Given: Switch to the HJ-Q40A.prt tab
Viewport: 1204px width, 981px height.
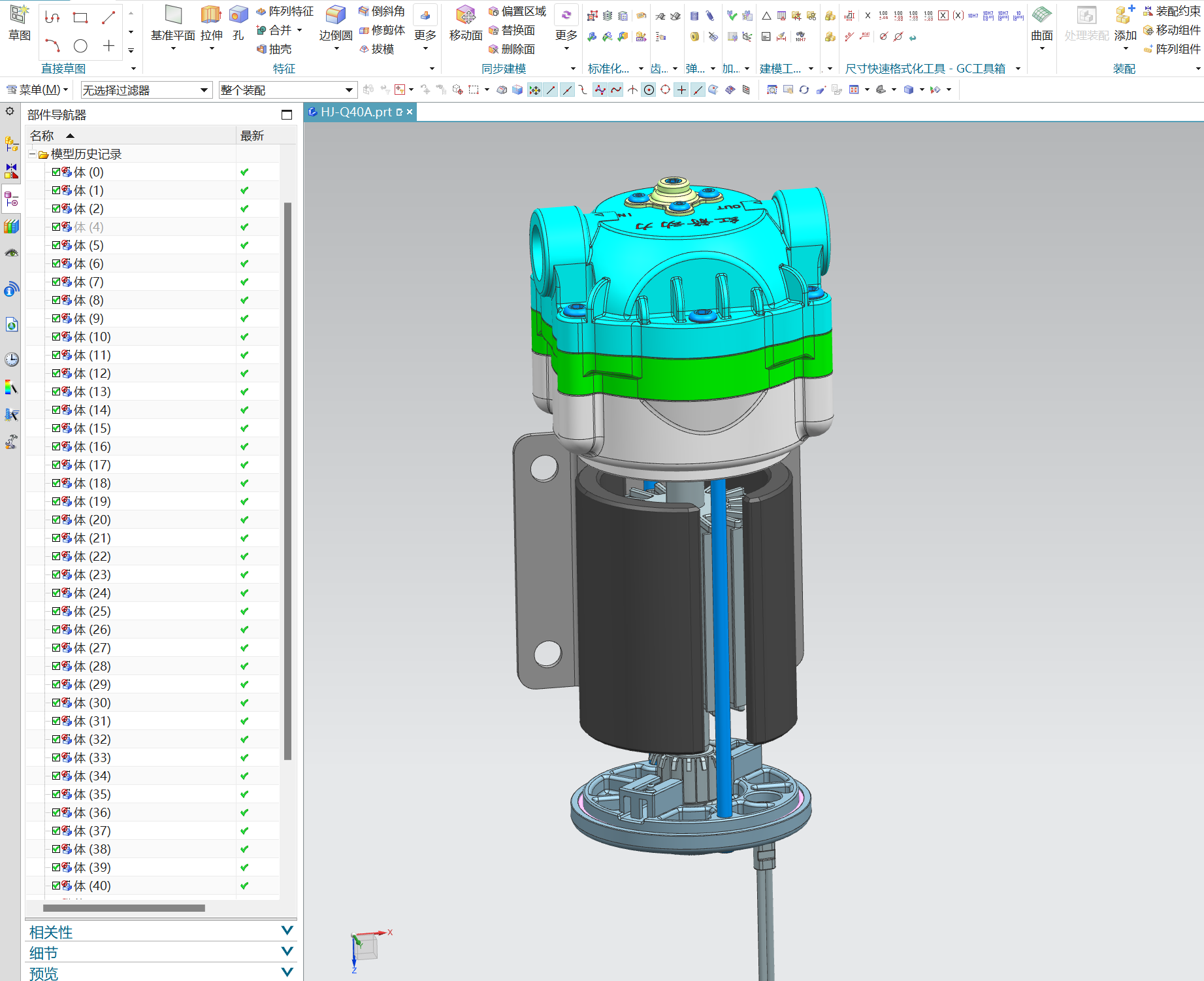Looking at the screenshot, I should [x=355, y=112].
